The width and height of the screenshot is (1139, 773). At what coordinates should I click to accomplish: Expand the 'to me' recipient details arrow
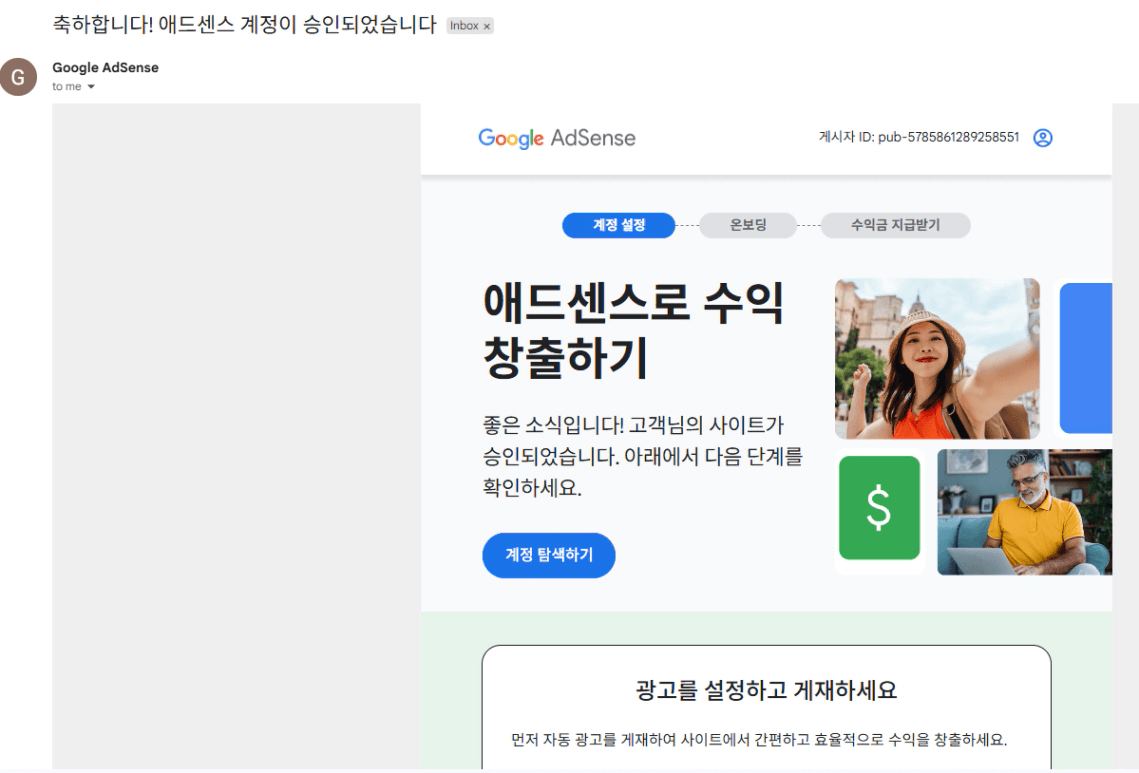pos(91,86)
